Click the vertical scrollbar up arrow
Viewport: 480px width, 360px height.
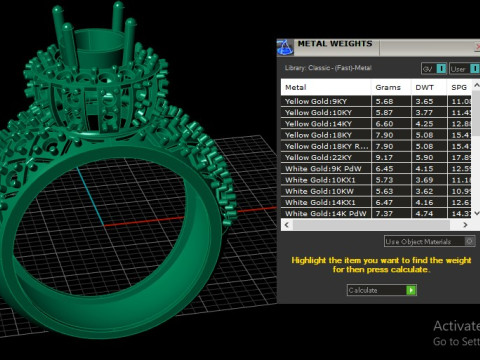pos(476,85)
